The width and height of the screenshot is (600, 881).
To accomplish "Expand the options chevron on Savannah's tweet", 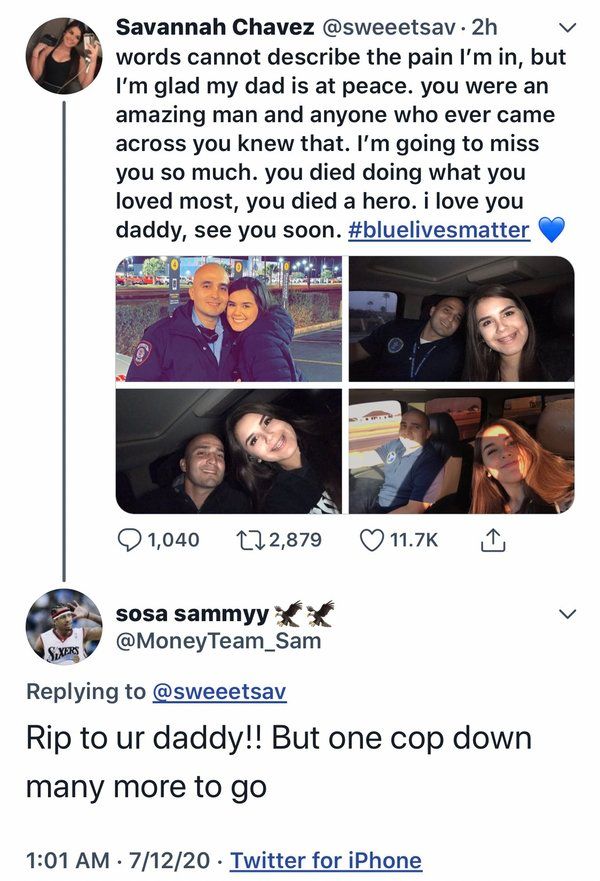I will pyautogui.click(x=566, y=26).
